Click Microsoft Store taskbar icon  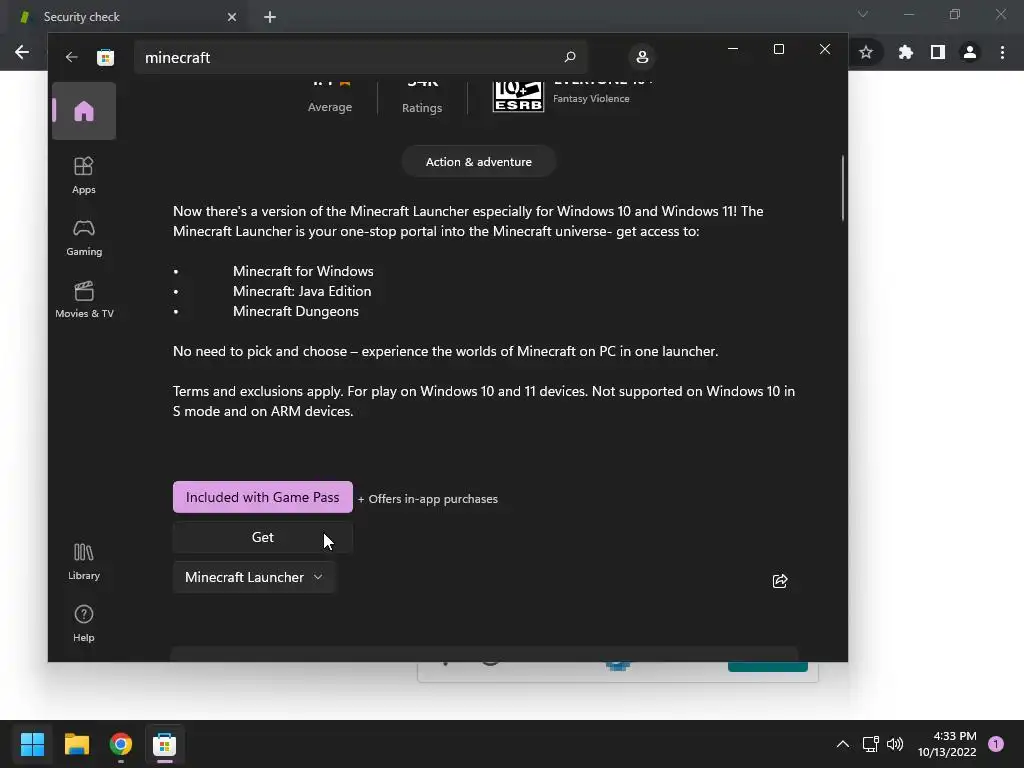165,744
